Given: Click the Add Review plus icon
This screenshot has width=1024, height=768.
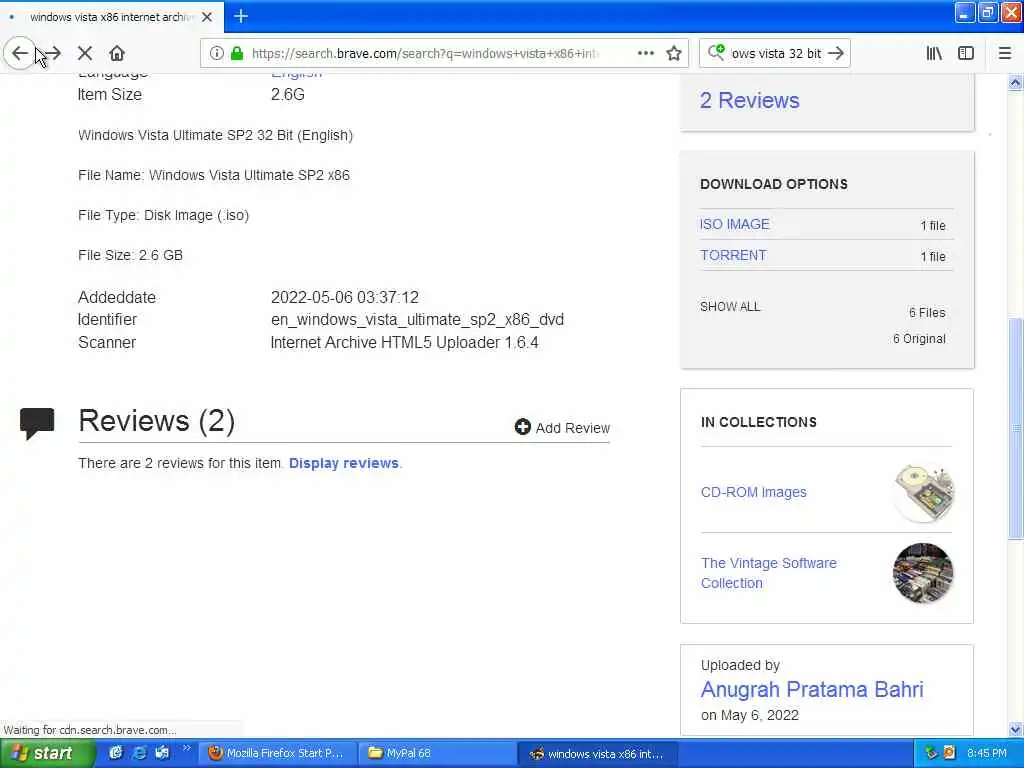Looking at the screenshot, I should point(522,427).
